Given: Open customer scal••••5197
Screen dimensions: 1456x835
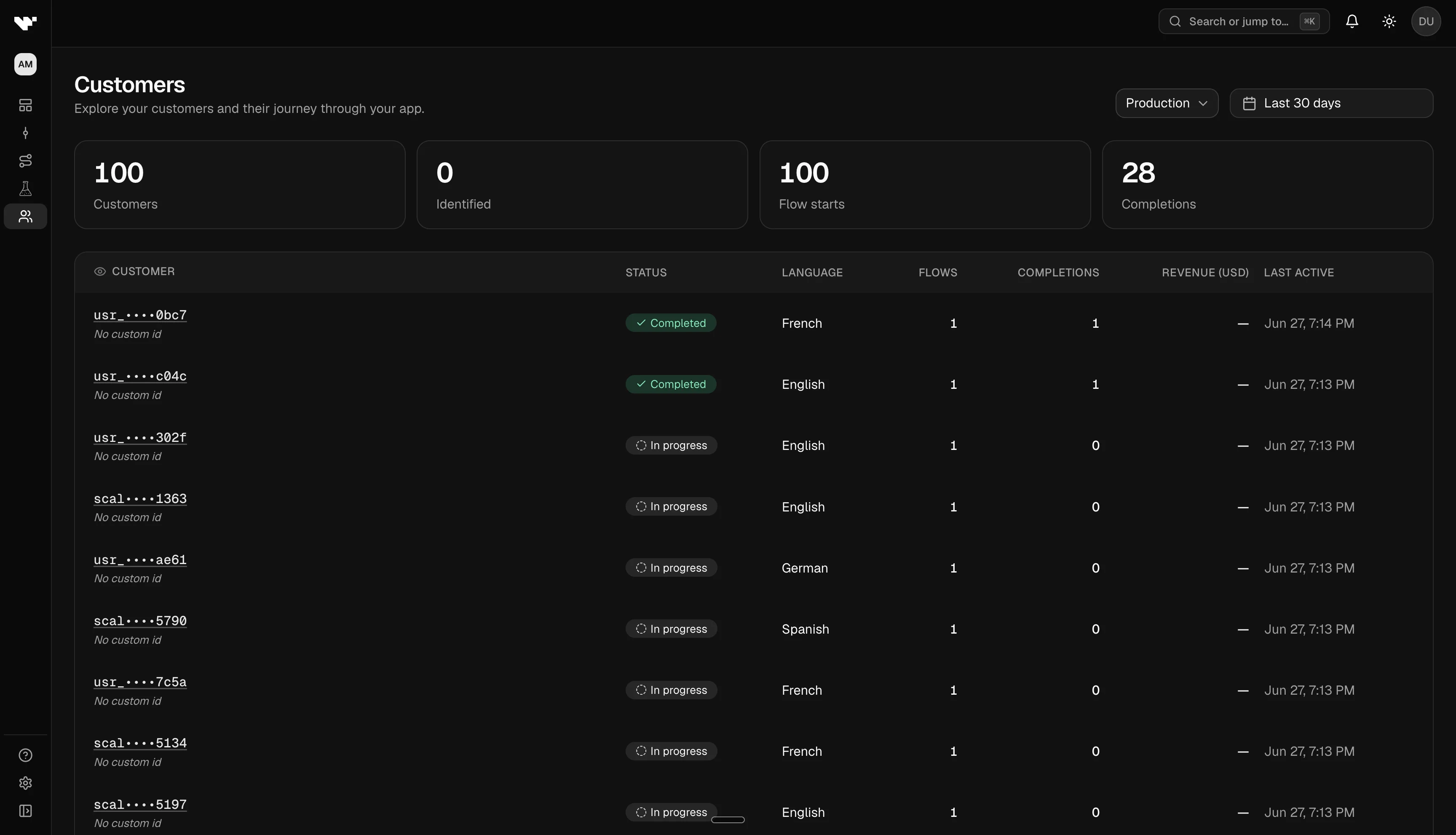Looking at the screenshot, I should click(x=140, y=805).
